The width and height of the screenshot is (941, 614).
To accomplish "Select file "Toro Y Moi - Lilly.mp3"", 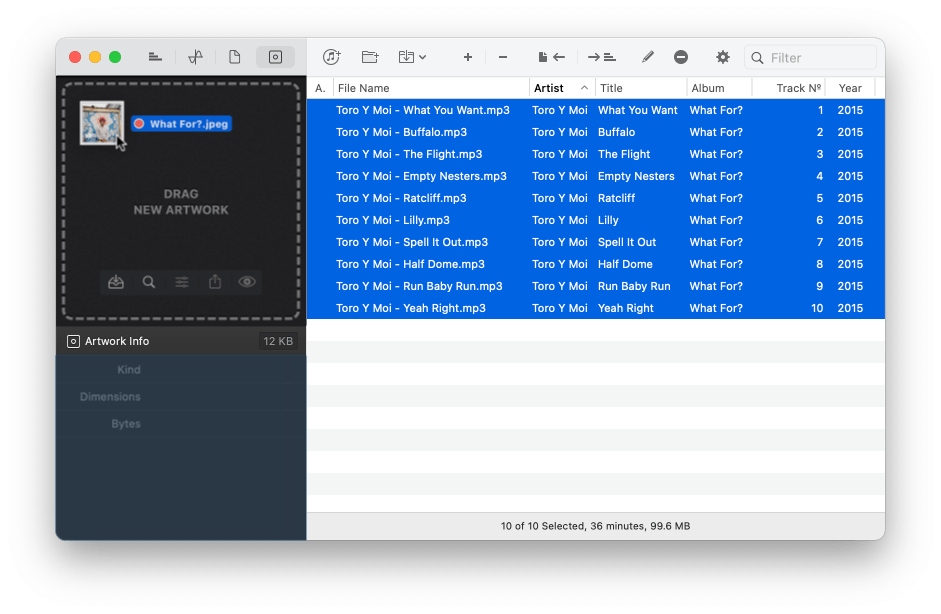I will click(392, 220).
